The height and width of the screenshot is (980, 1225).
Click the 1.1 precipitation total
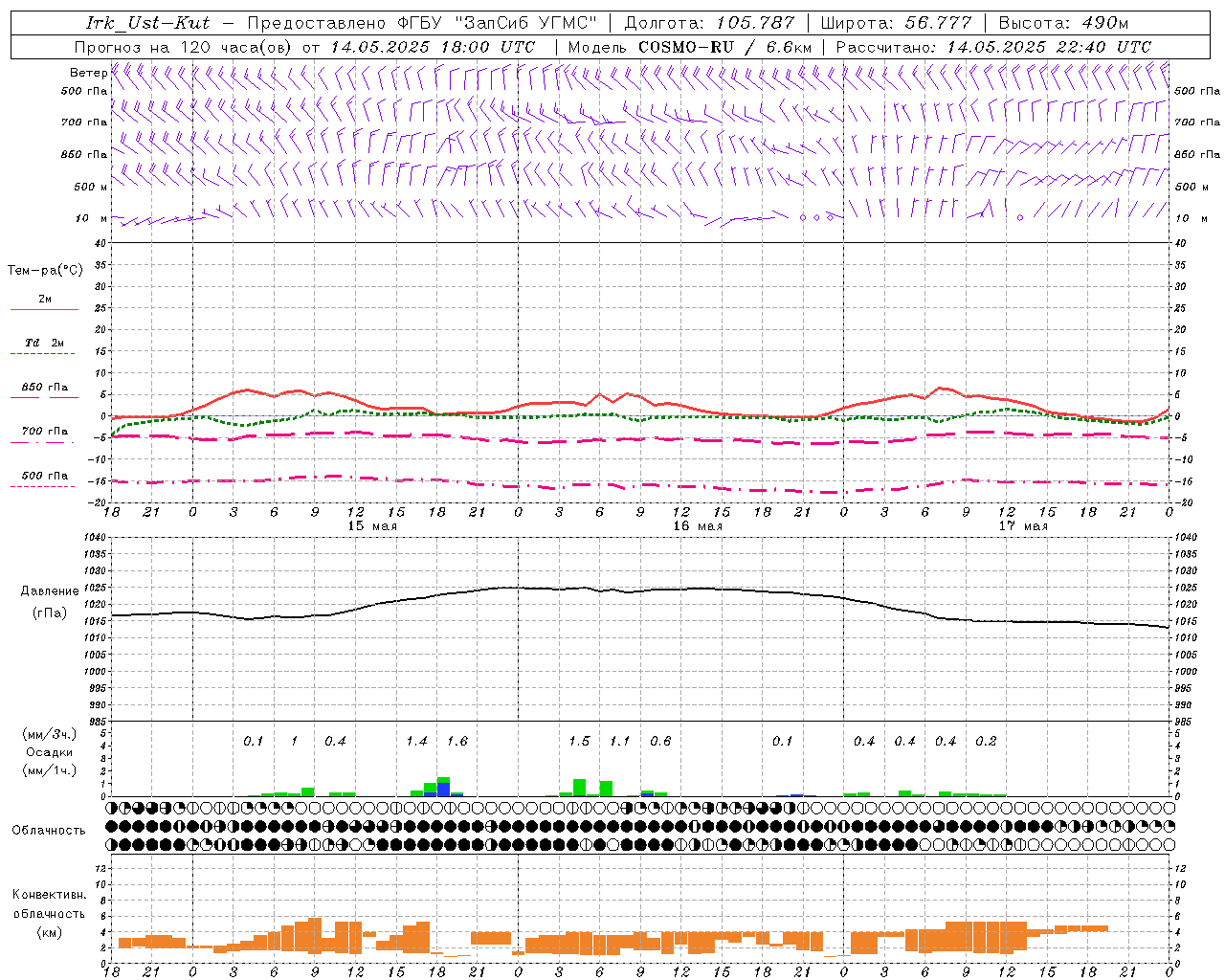[620, 742]
